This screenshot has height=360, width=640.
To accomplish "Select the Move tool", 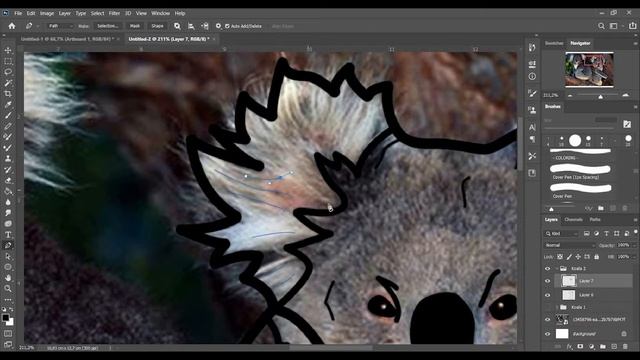I will (8, 50).
